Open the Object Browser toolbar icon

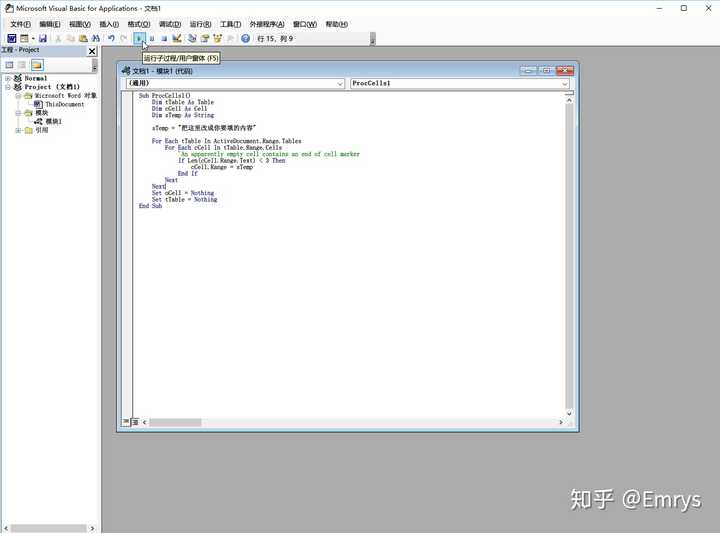click(217, 39)
